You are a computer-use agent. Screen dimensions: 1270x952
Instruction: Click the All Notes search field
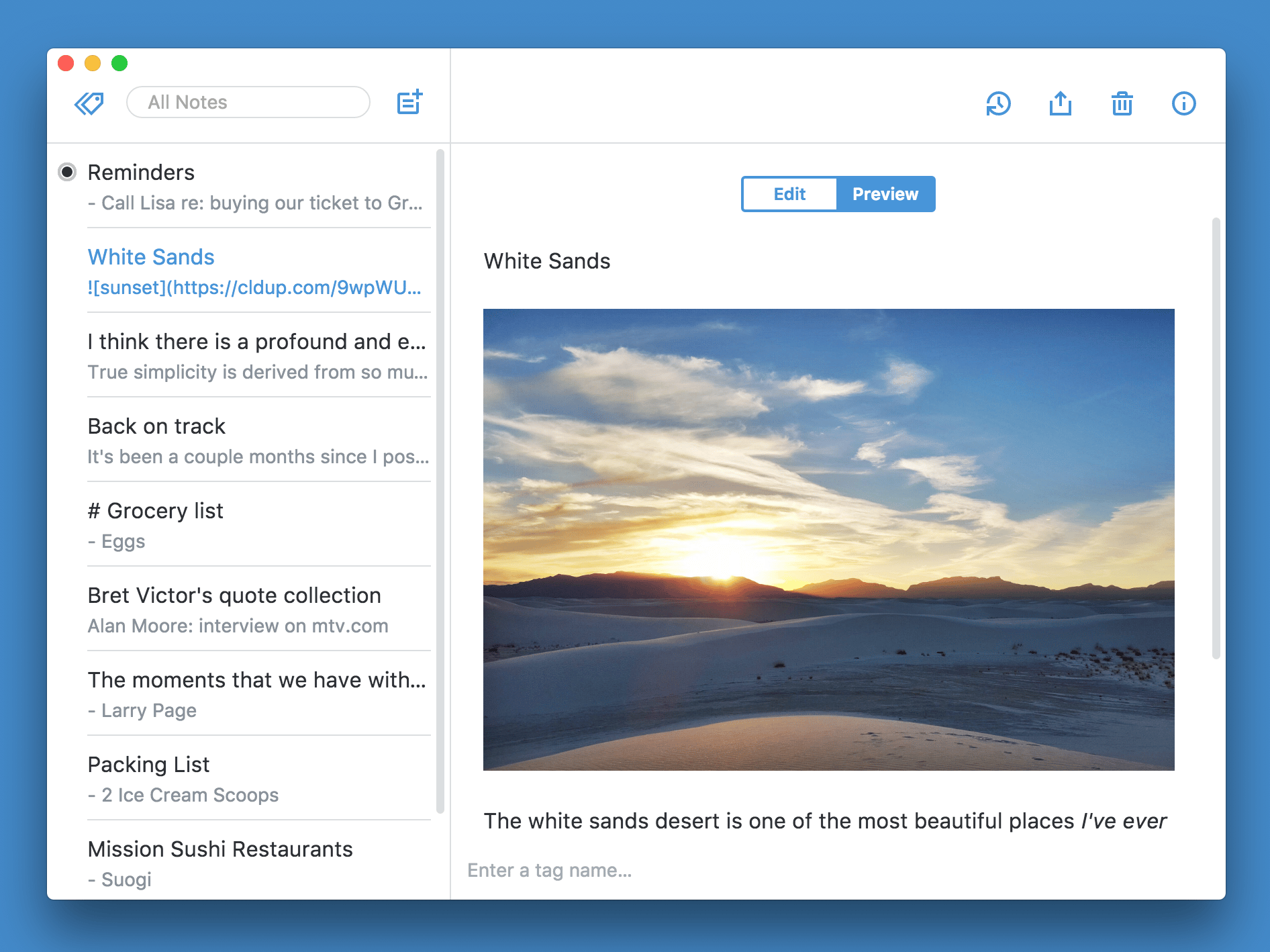248,102
